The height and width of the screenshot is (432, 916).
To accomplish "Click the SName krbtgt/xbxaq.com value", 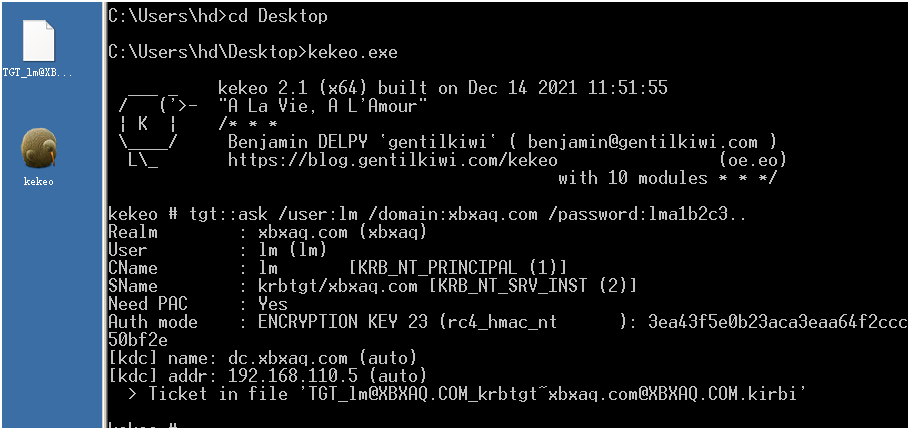I will coord(338,286).
